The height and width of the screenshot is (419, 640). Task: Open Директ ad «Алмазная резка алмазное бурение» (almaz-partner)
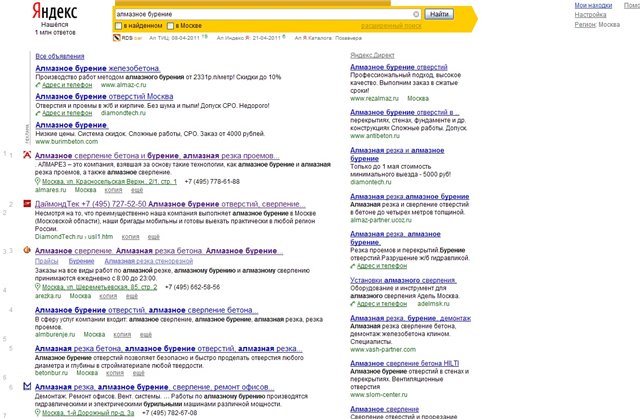[409, 196]
